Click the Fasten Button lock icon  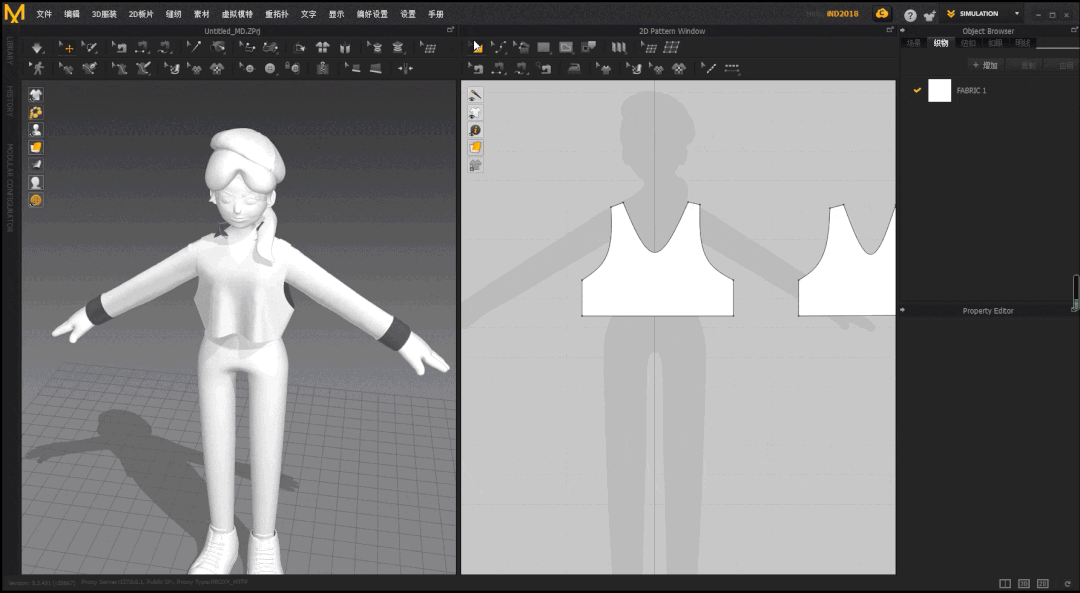[293, 68]
